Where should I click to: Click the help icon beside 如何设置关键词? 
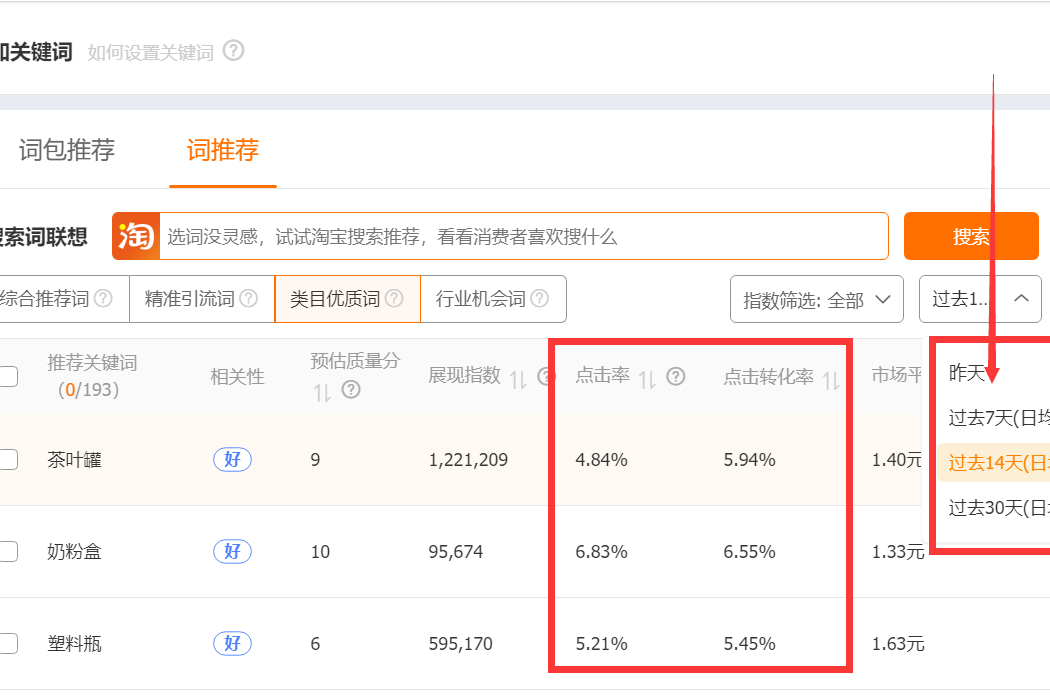[x=234, y=51]
